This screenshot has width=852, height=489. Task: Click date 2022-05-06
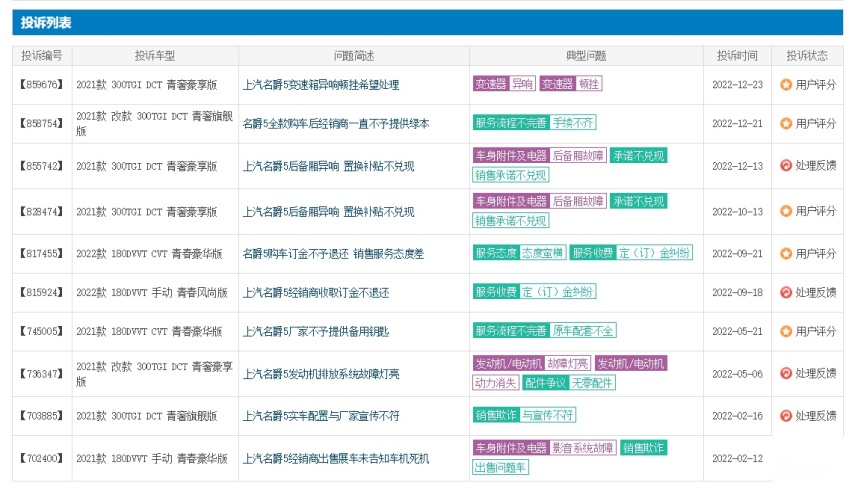[x=737, y=374]
